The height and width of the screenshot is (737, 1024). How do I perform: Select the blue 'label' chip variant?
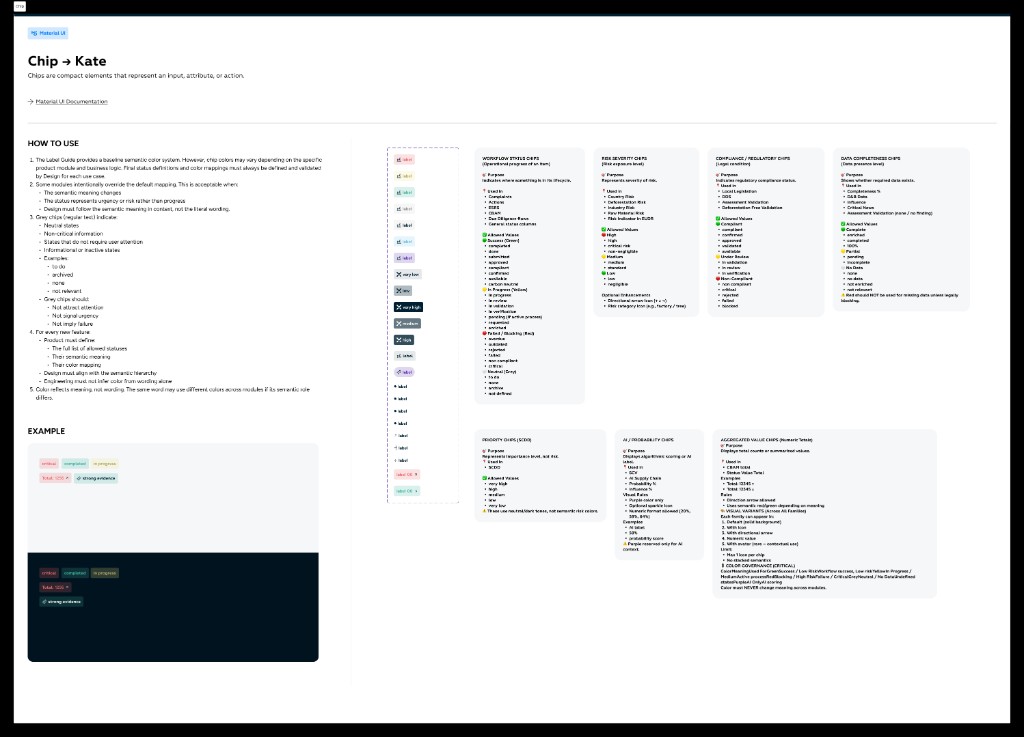pyautogui.click(x=404, y=242)
